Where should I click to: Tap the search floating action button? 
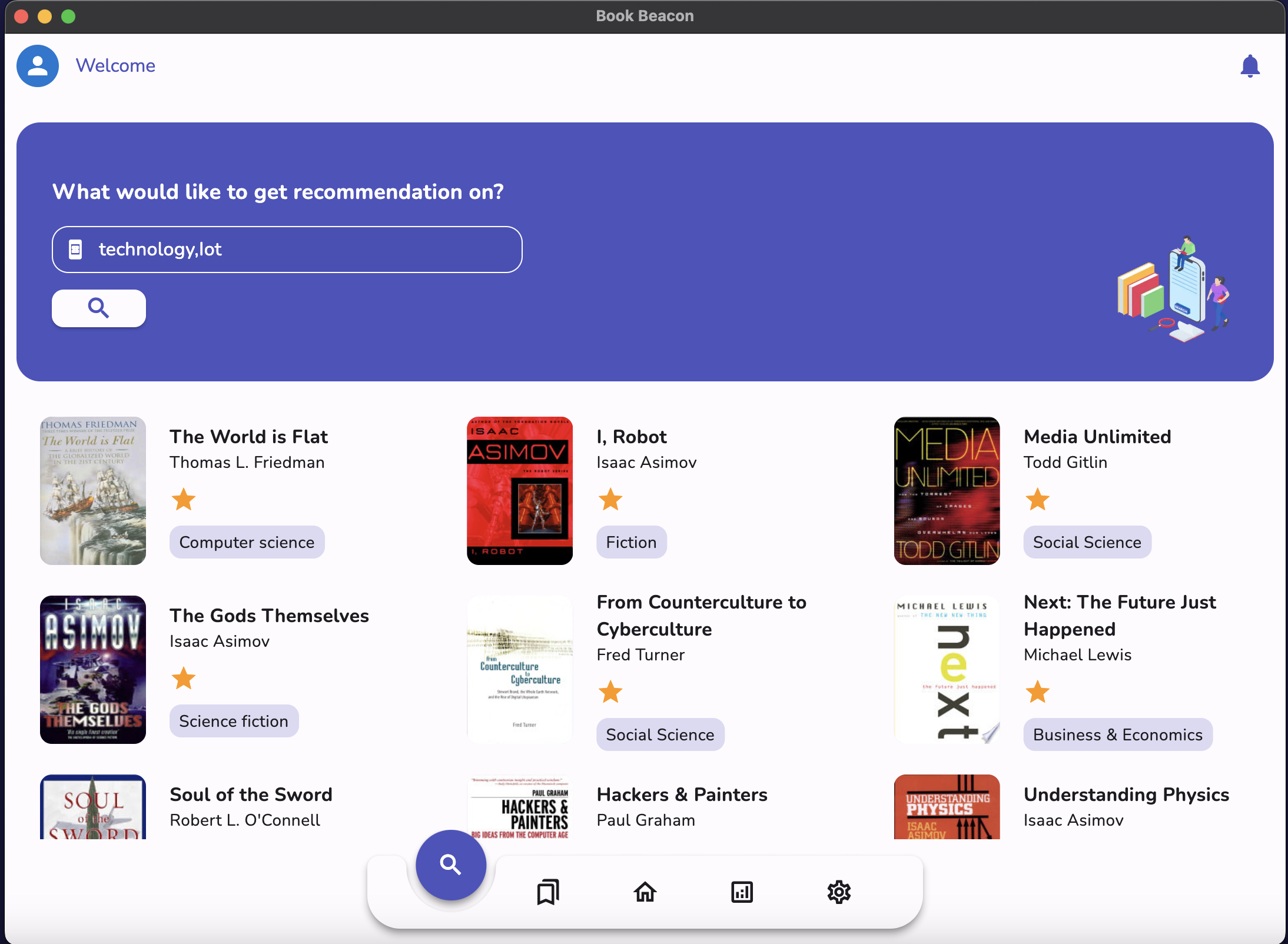[x=450, y=865]
